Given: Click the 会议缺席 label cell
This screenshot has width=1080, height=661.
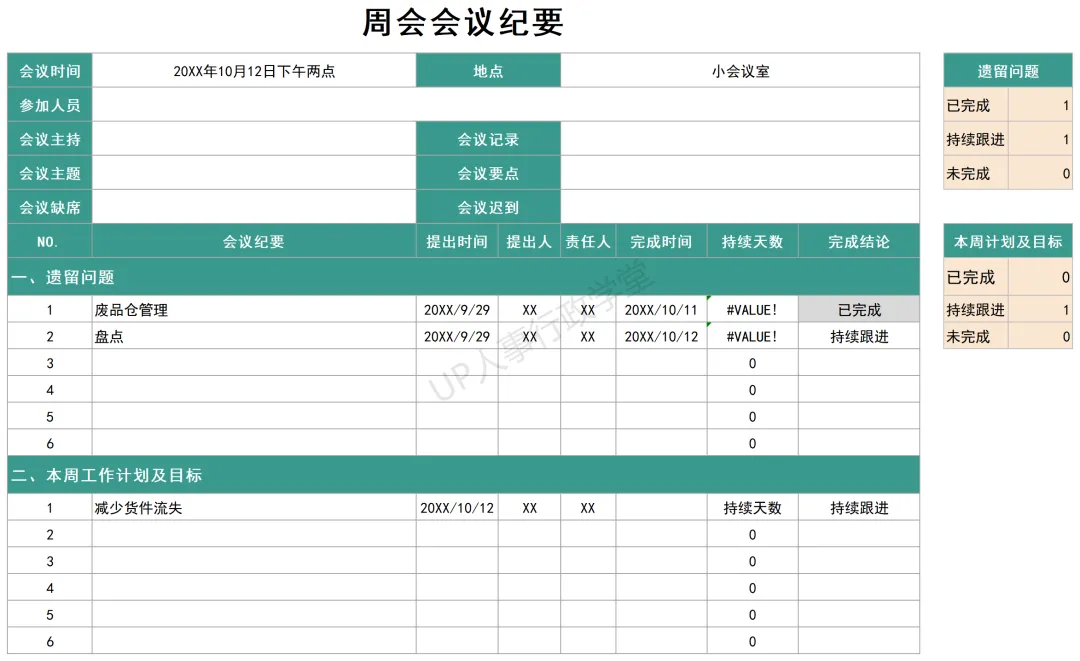Looking at the screenshot, I should (x=50, y=207).
